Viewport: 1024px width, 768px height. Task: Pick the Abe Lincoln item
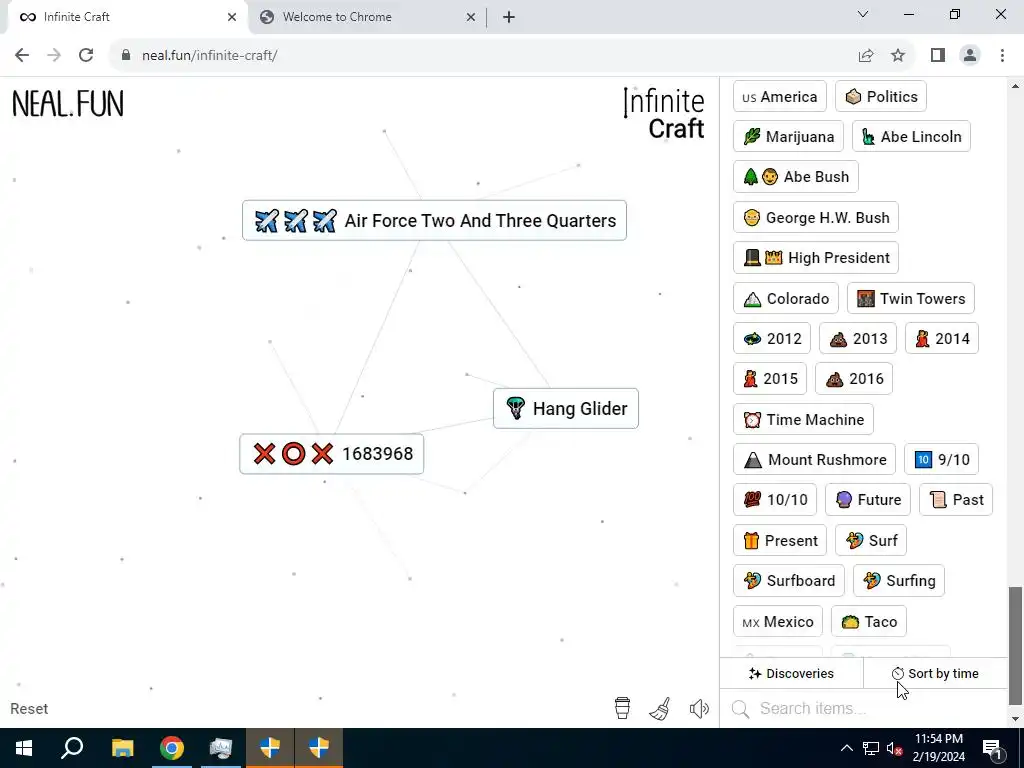[912, 136]
